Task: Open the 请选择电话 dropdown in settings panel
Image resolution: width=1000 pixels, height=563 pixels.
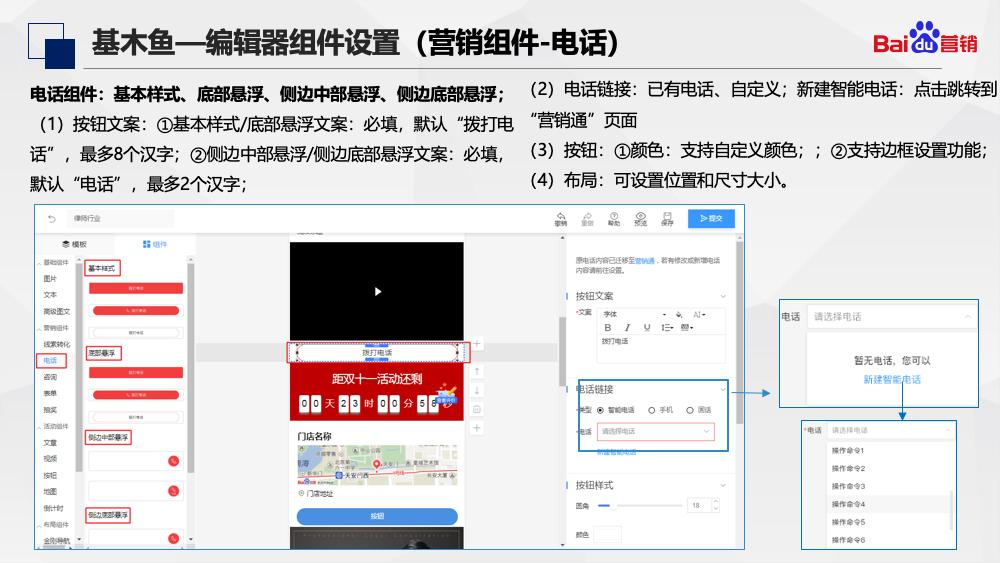Action: 657,432
